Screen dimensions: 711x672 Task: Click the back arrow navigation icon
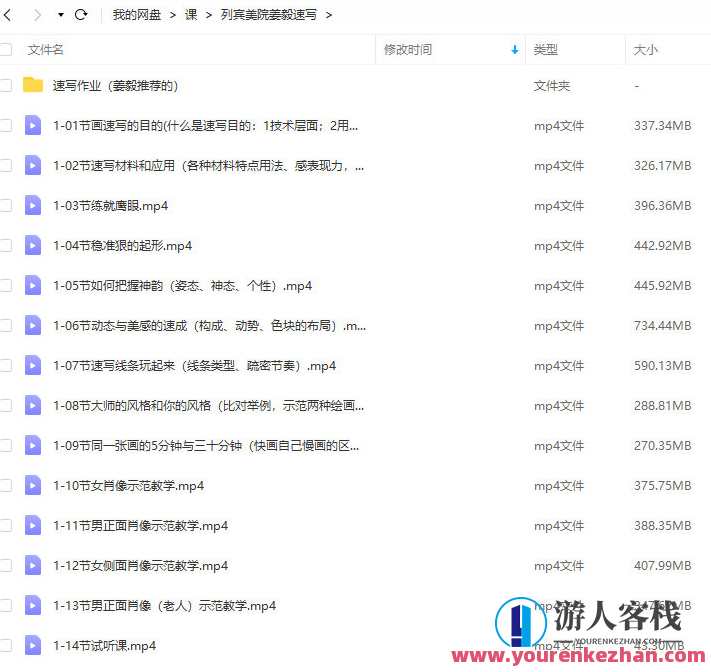pyautogui.click(x=9, y=15)
